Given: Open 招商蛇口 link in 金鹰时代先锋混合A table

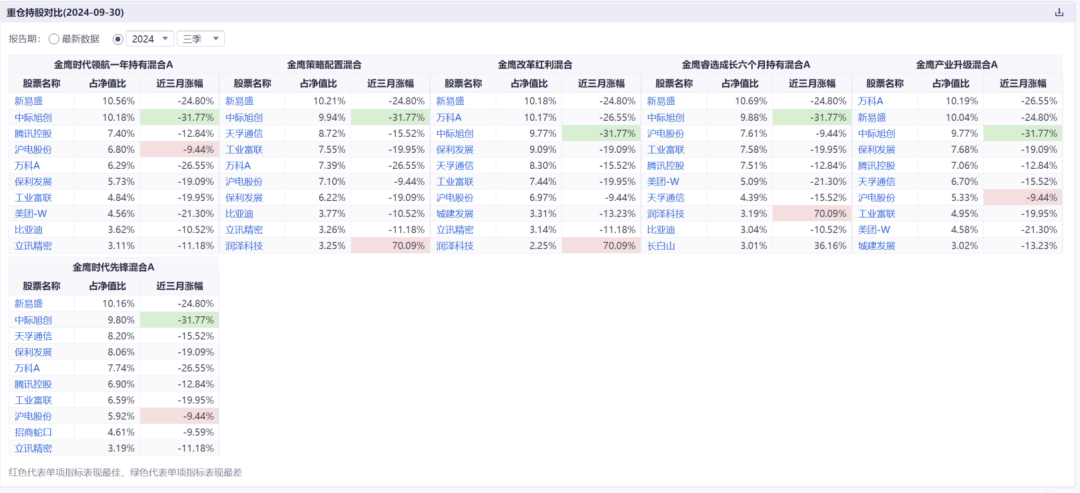Looking at the screenshot, I should (x=33, y=432).
